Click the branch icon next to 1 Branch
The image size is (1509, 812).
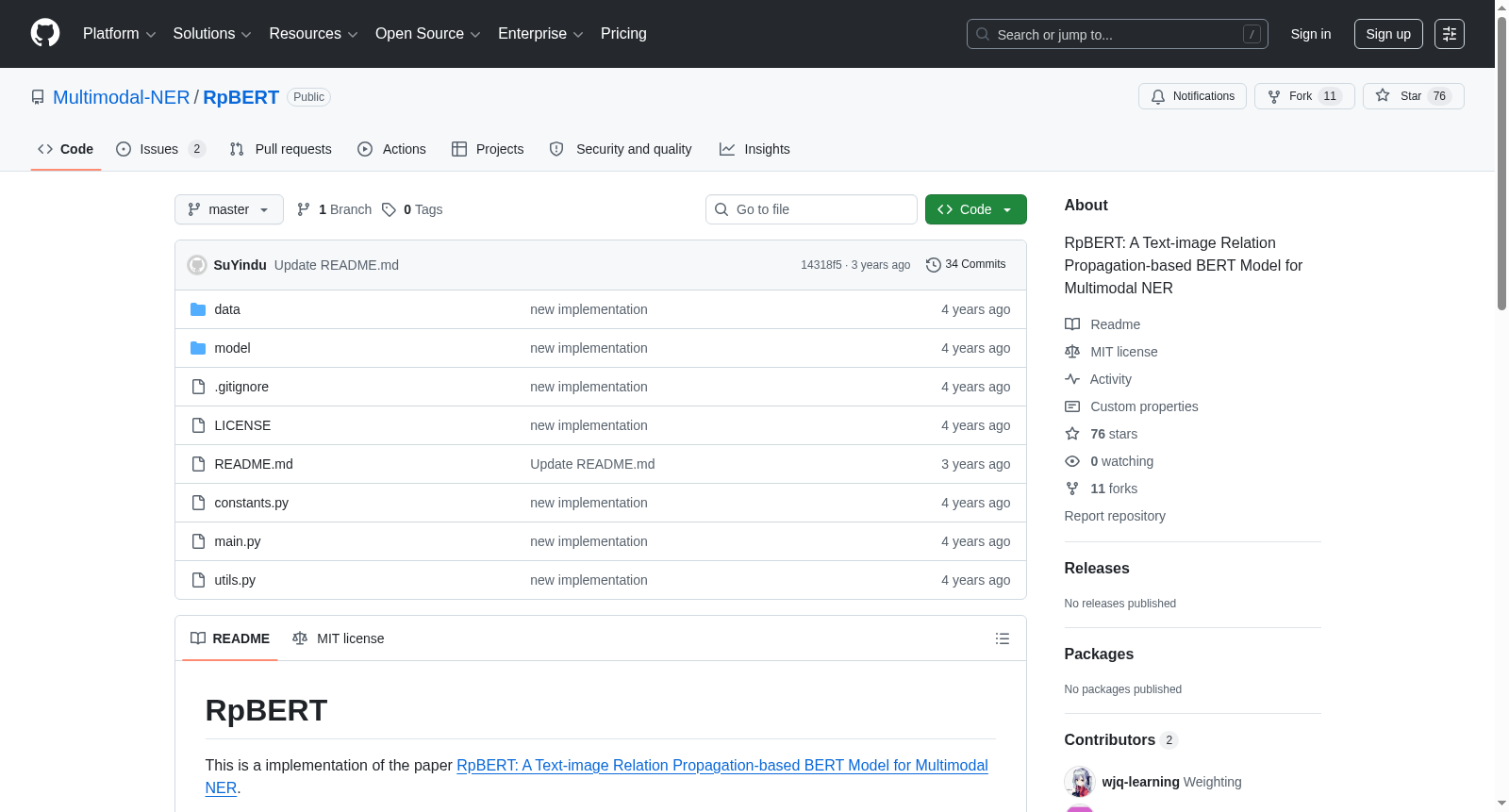(304, 209)
